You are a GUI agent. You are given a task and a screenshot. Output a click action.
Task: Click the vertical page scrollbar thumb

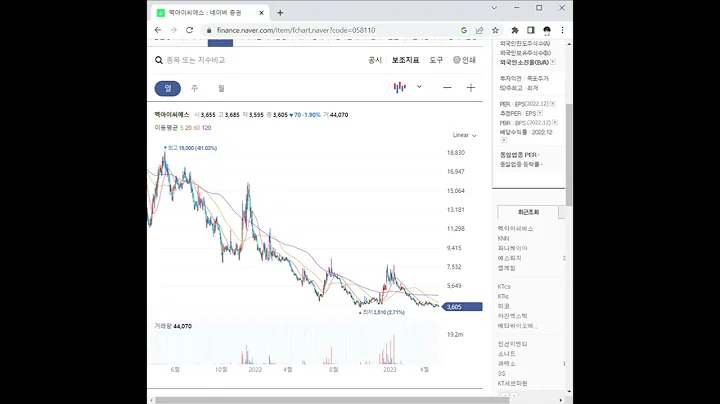pos(569,155)
